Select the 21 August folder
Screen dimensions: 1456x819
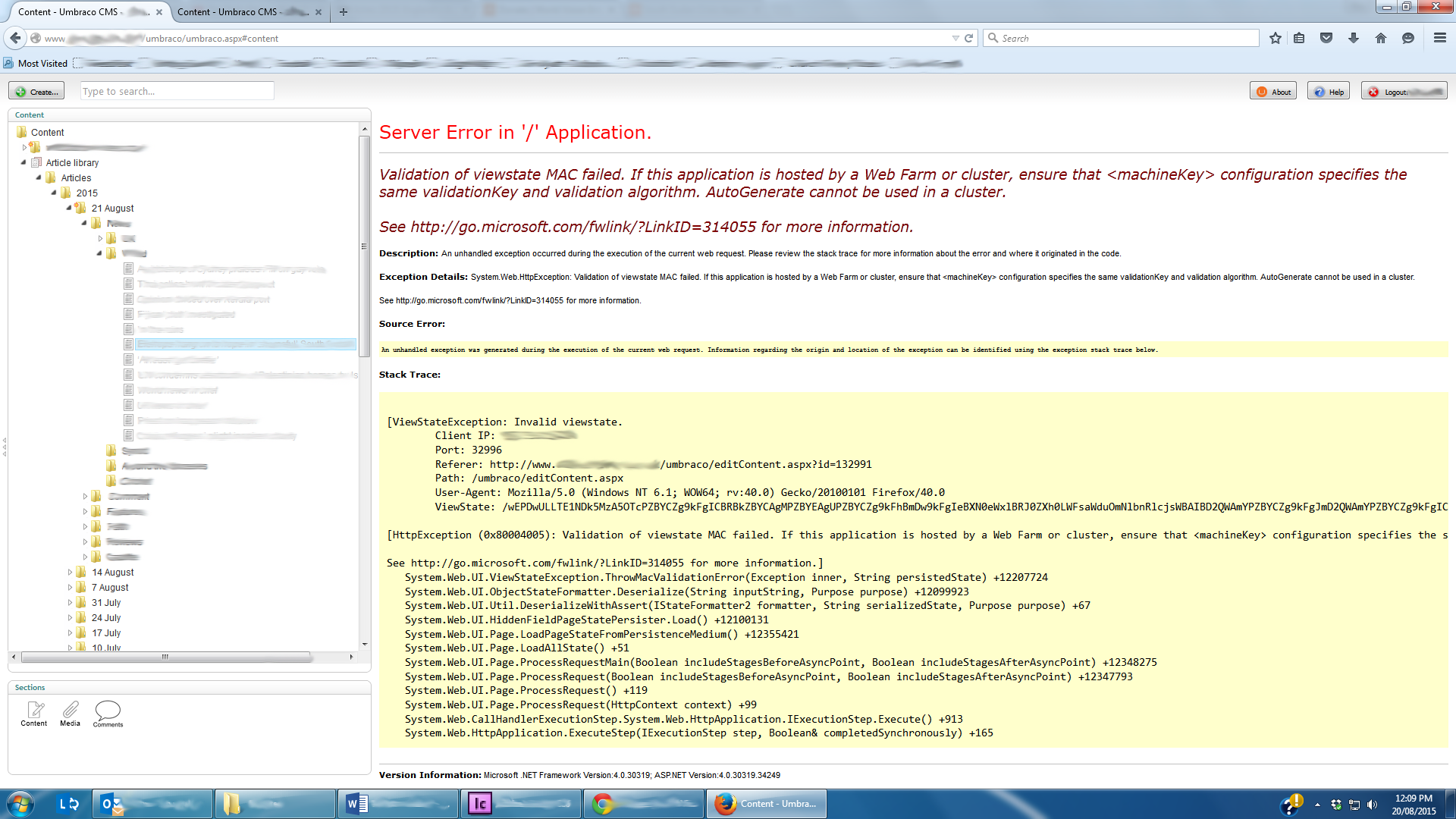(x=112, y=208)
